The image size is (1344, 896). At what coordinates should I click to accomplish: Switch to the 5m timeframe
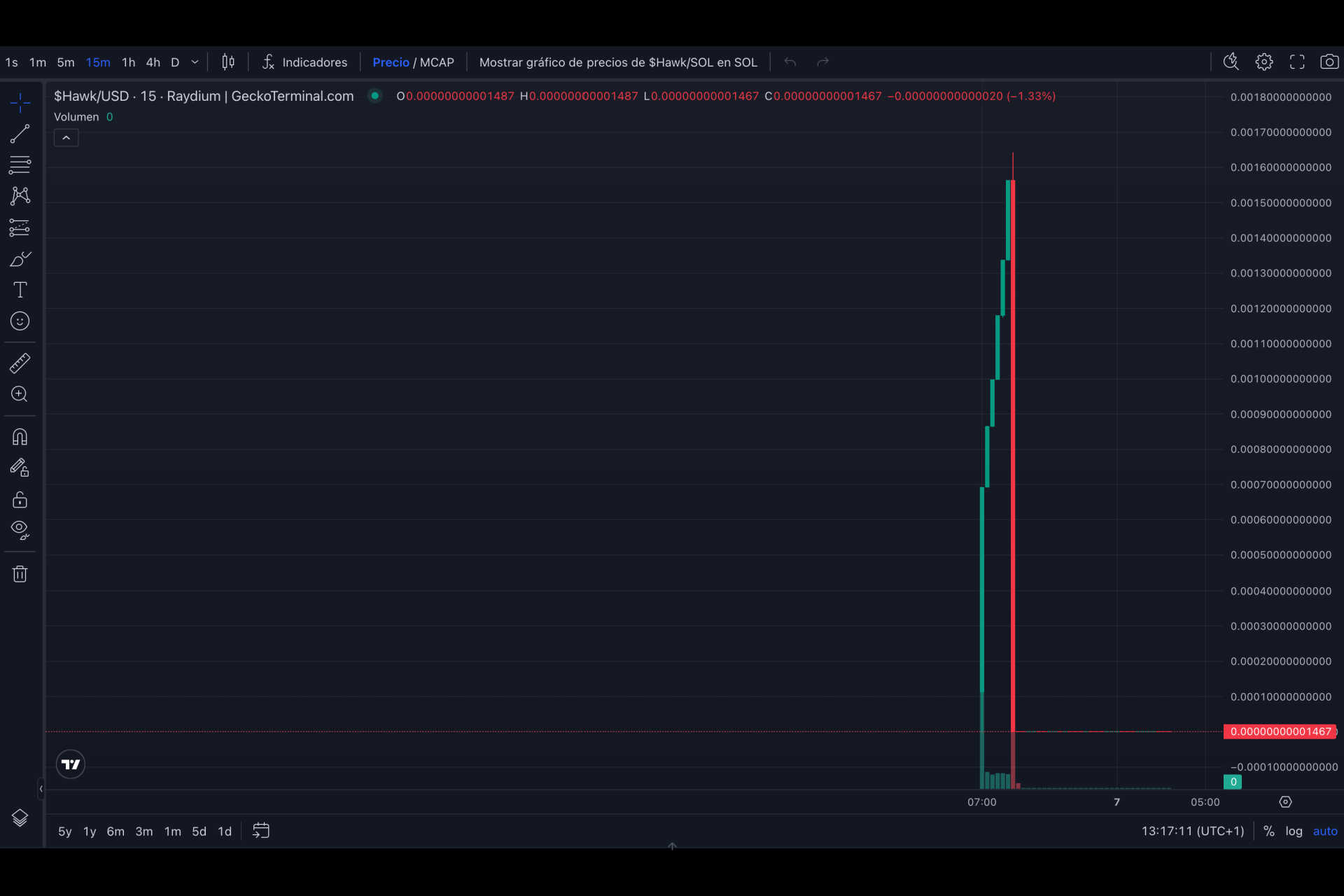[x=66, y=62]
